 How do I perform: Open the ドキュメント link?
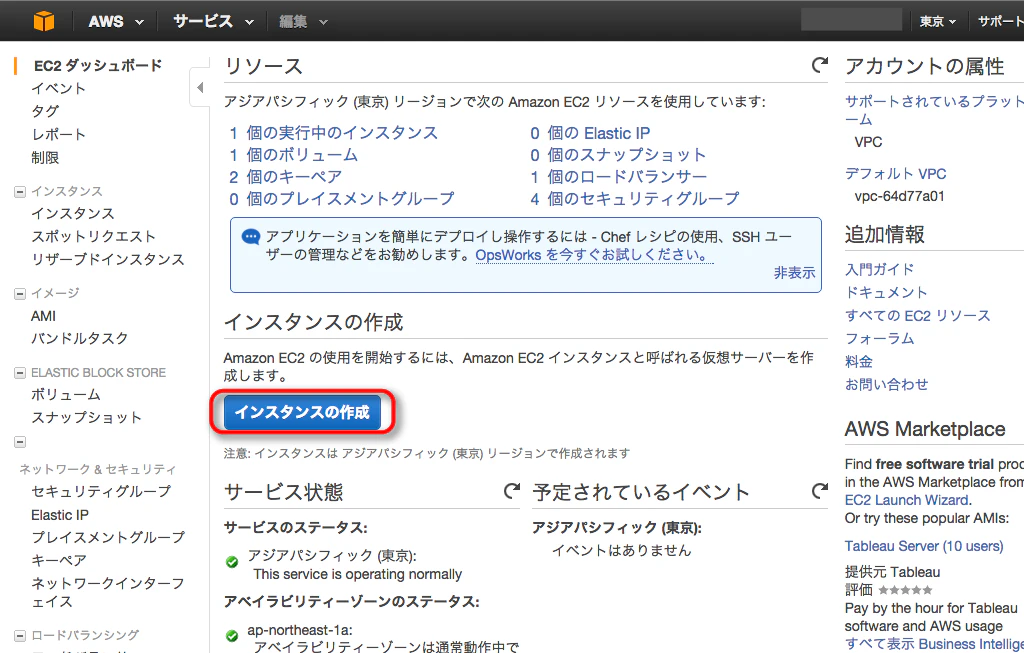pos(886,292)
